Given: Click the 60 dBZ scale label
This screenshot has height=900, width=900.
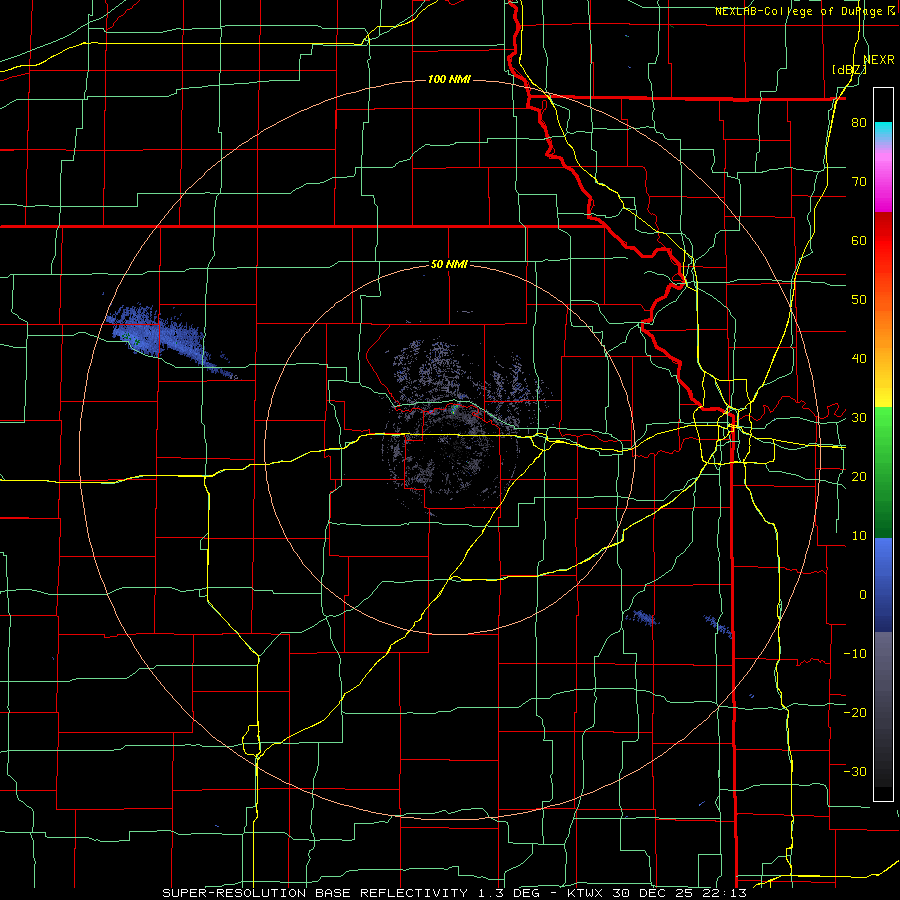Looking at the screenshot, I should (859, 240).
